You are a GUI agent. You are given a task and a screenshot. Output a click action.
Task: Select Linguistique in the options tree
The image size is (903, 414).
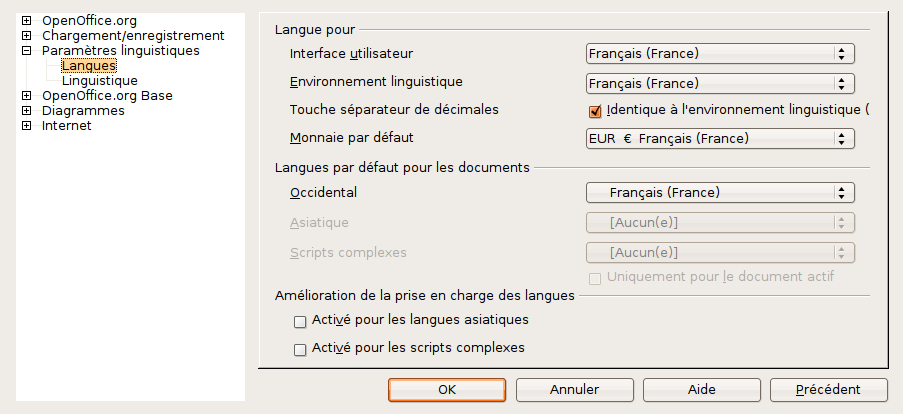click(x=99, y=81)
